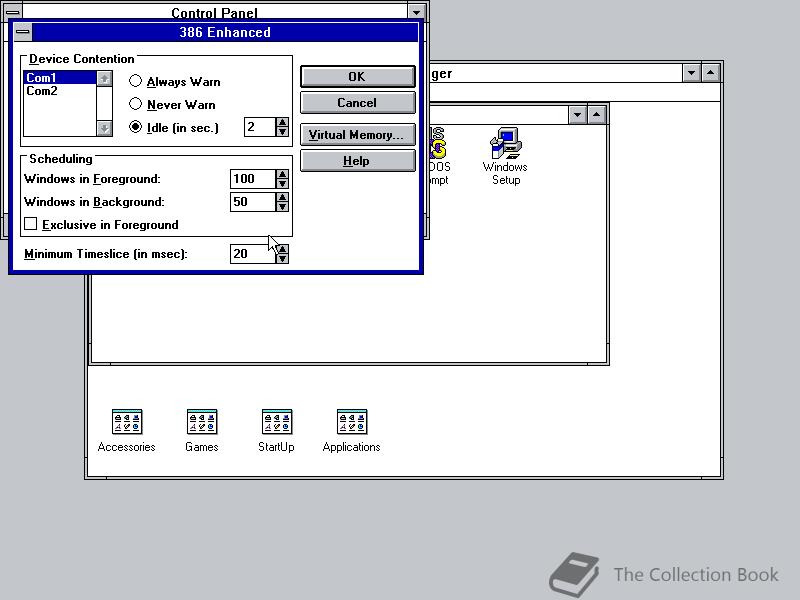This screenshot has height=600, width=800.
Task: Click the Windows in Background field
Action: 253,202
